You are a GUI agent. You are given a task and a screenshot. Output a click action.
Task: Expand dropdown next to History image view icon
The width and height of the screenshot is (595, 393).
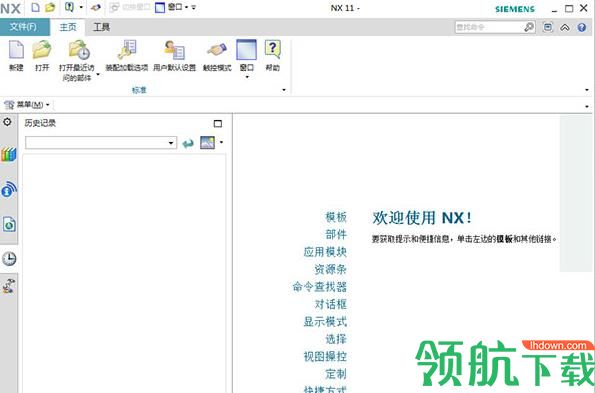[221, 143]
